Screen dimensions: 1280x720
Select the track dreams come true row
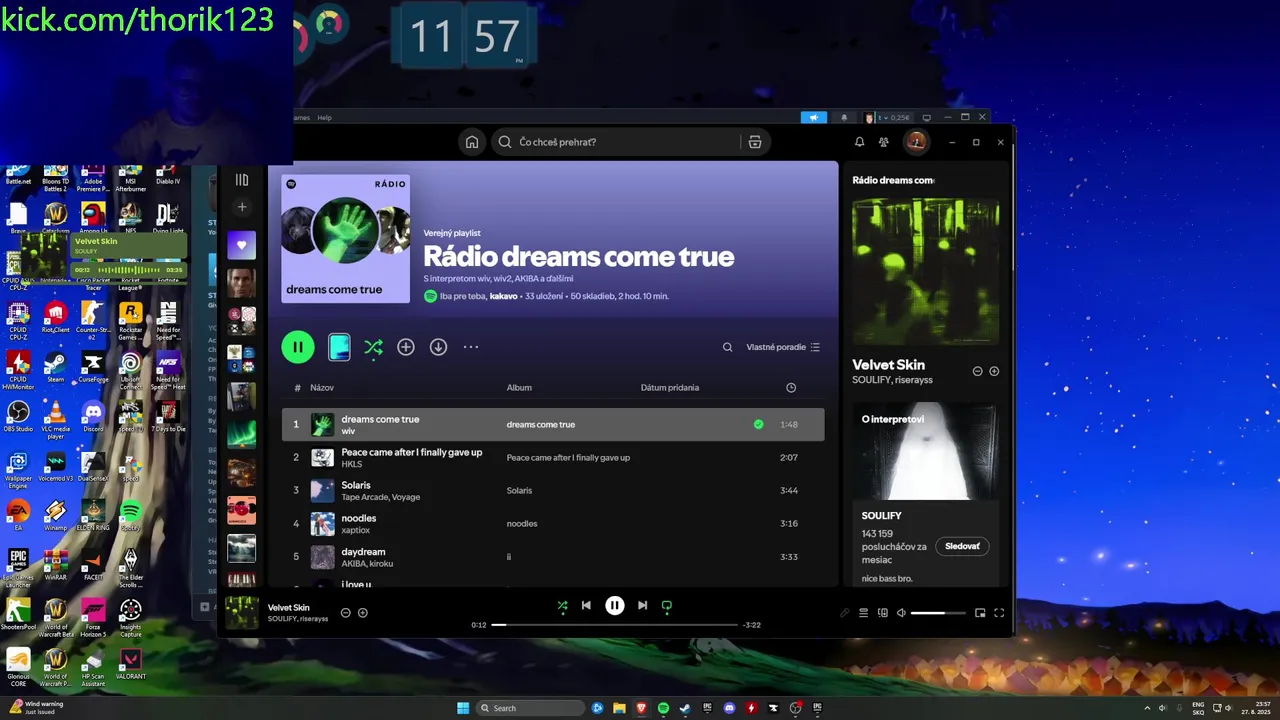pos(553,424)
